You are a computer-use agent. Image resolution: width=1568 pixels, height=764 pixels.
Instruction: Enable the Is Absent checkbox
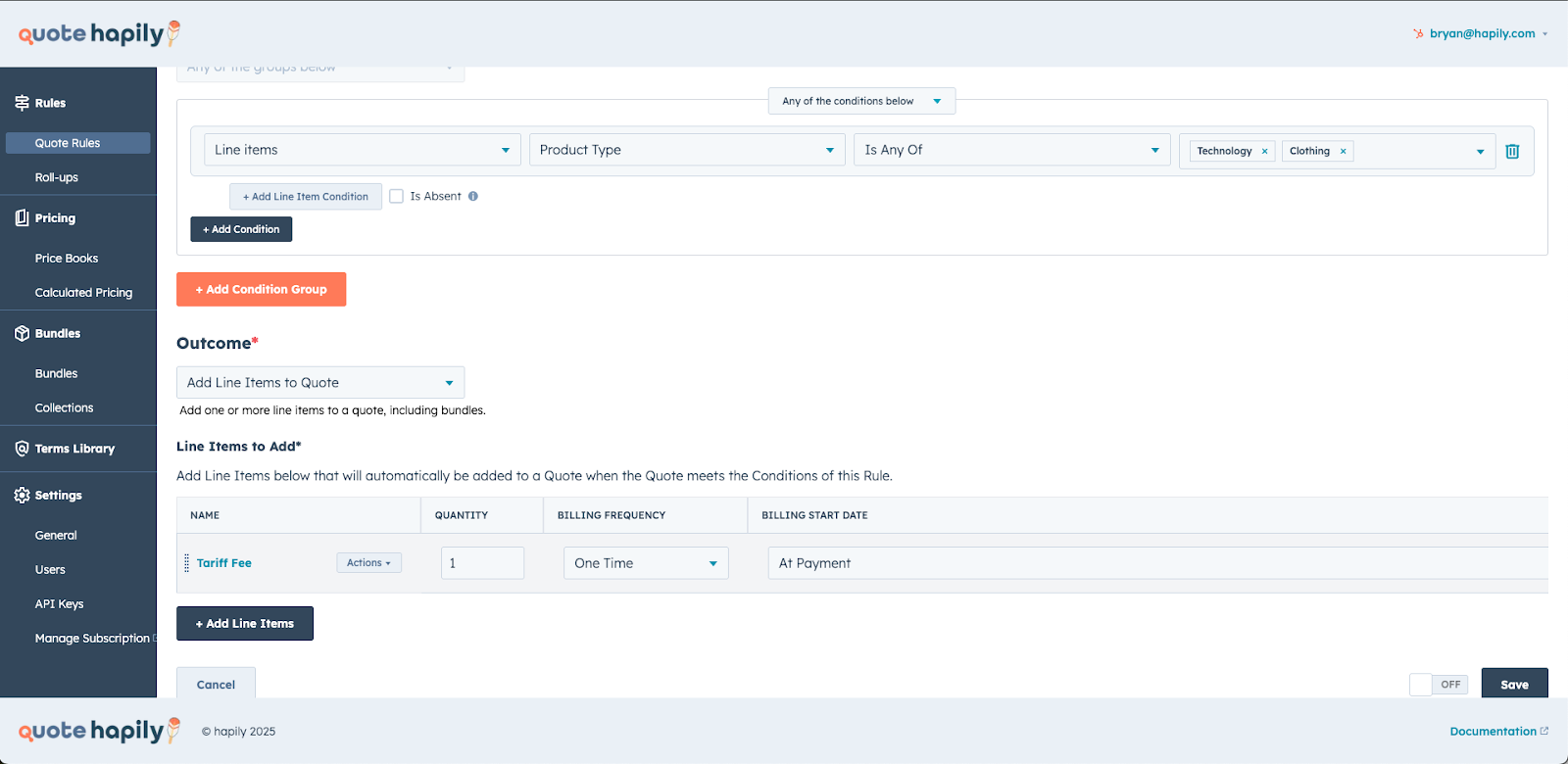pos(397,196)
